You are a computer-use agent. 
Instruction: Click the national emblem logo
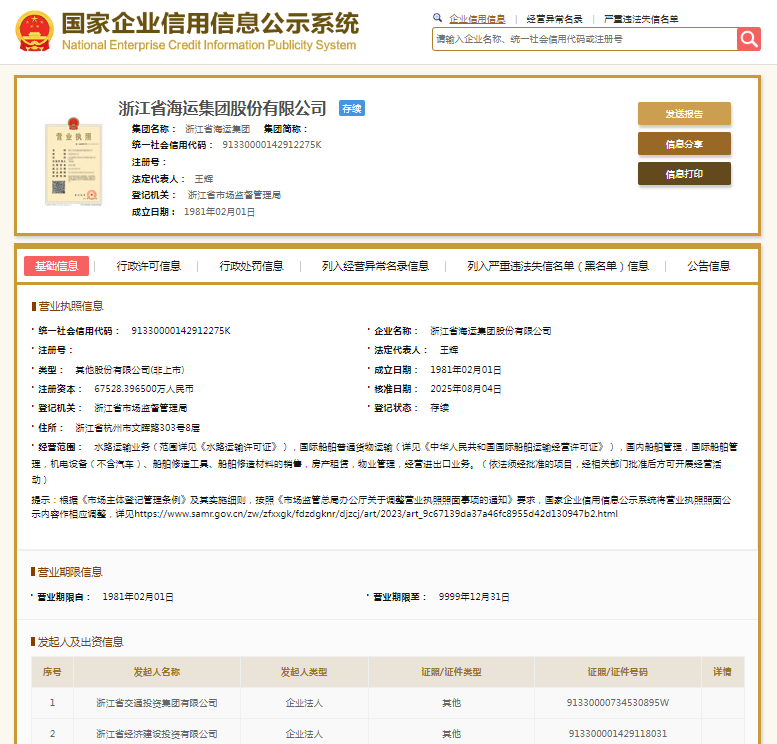tap(35, 32)
